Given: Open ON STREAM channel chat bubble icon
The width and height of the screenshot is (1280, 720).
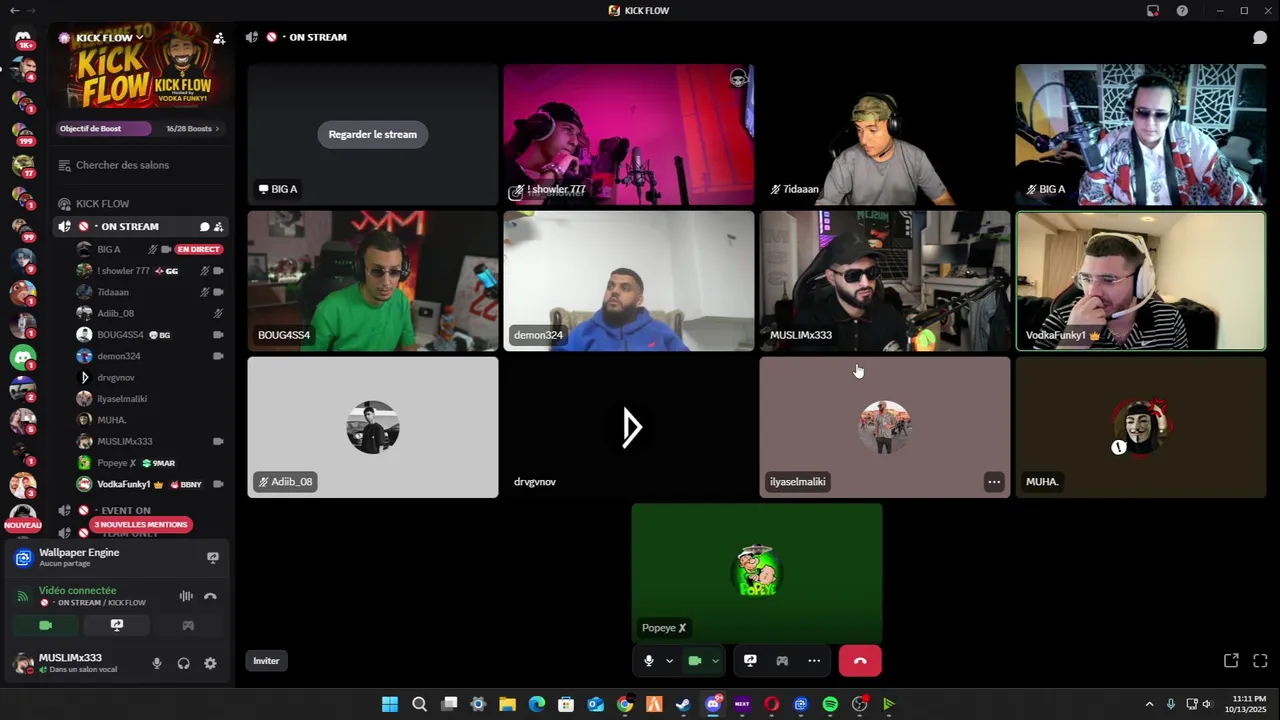Looking at the screenshot, I should 204,227.
